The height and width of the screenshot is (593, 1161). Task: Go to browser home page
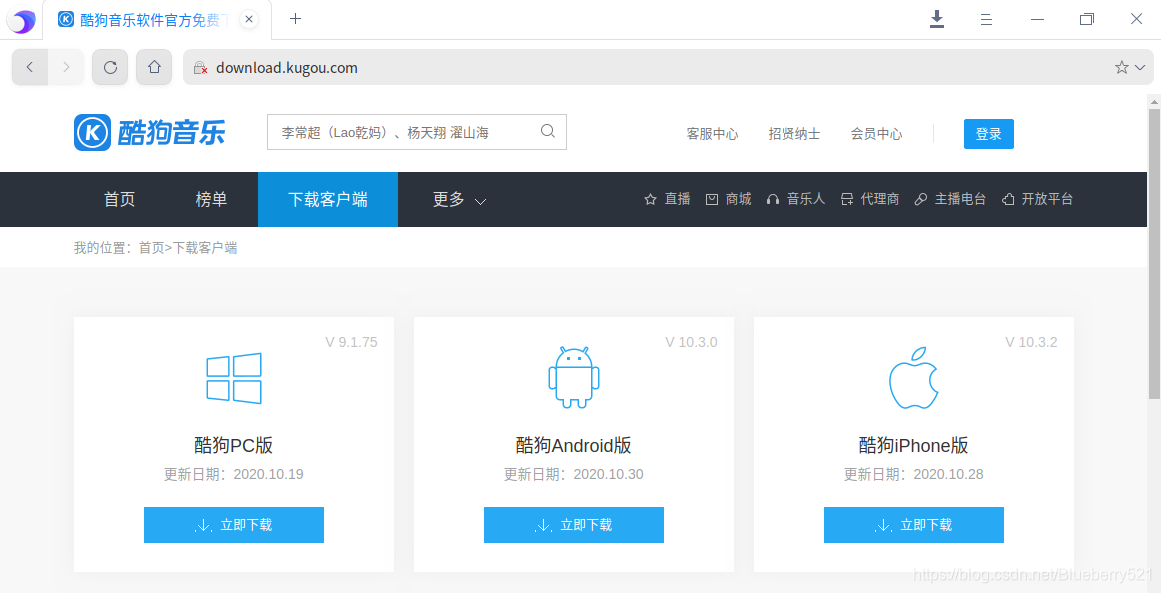pyautogui.click(x=154, y=67)
